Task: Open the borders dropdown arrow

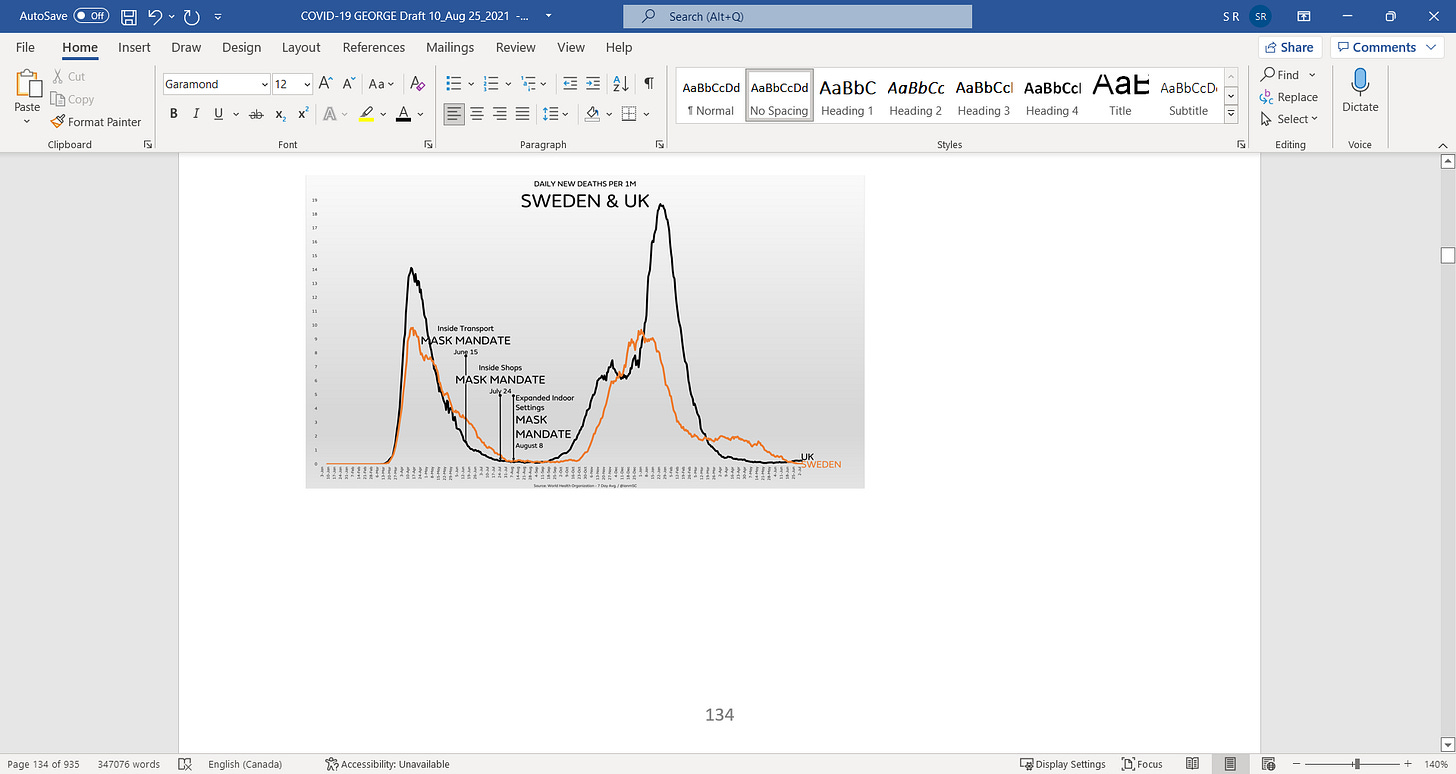Action: point(646,114)
